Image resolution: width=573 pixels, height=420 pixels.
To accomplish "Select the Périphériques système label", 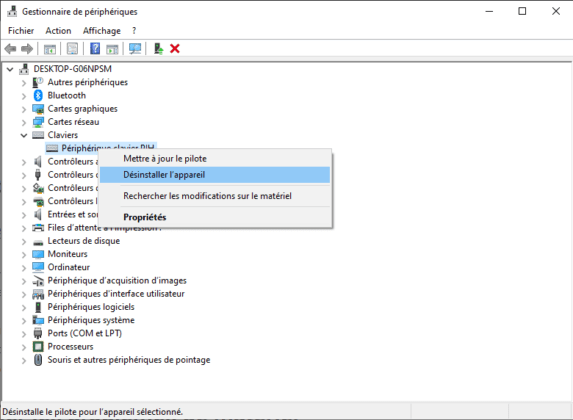I will click(x=91, y=320).
